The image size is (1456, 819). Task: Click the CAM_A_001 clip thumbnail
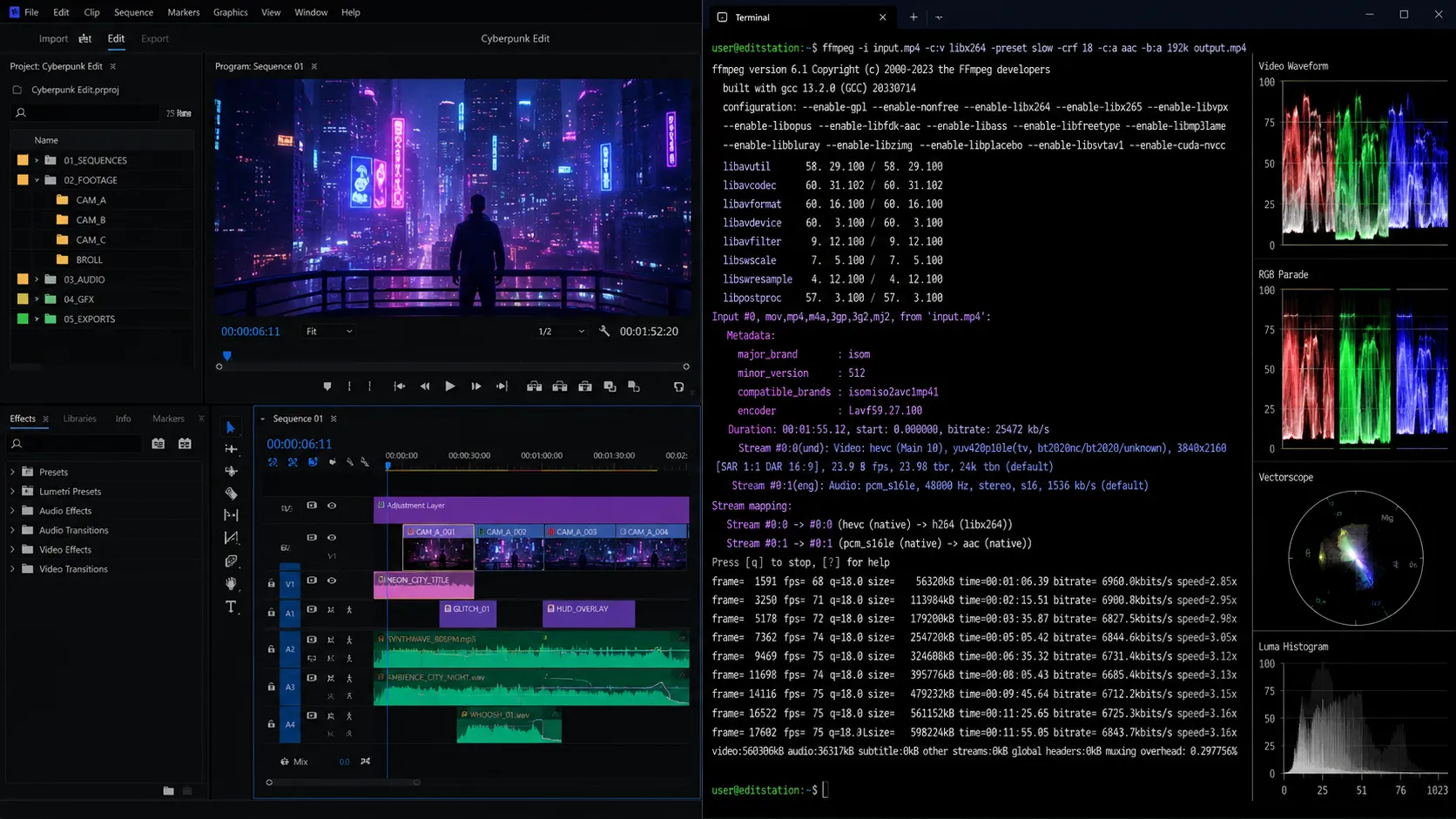[x=438, y=554]
